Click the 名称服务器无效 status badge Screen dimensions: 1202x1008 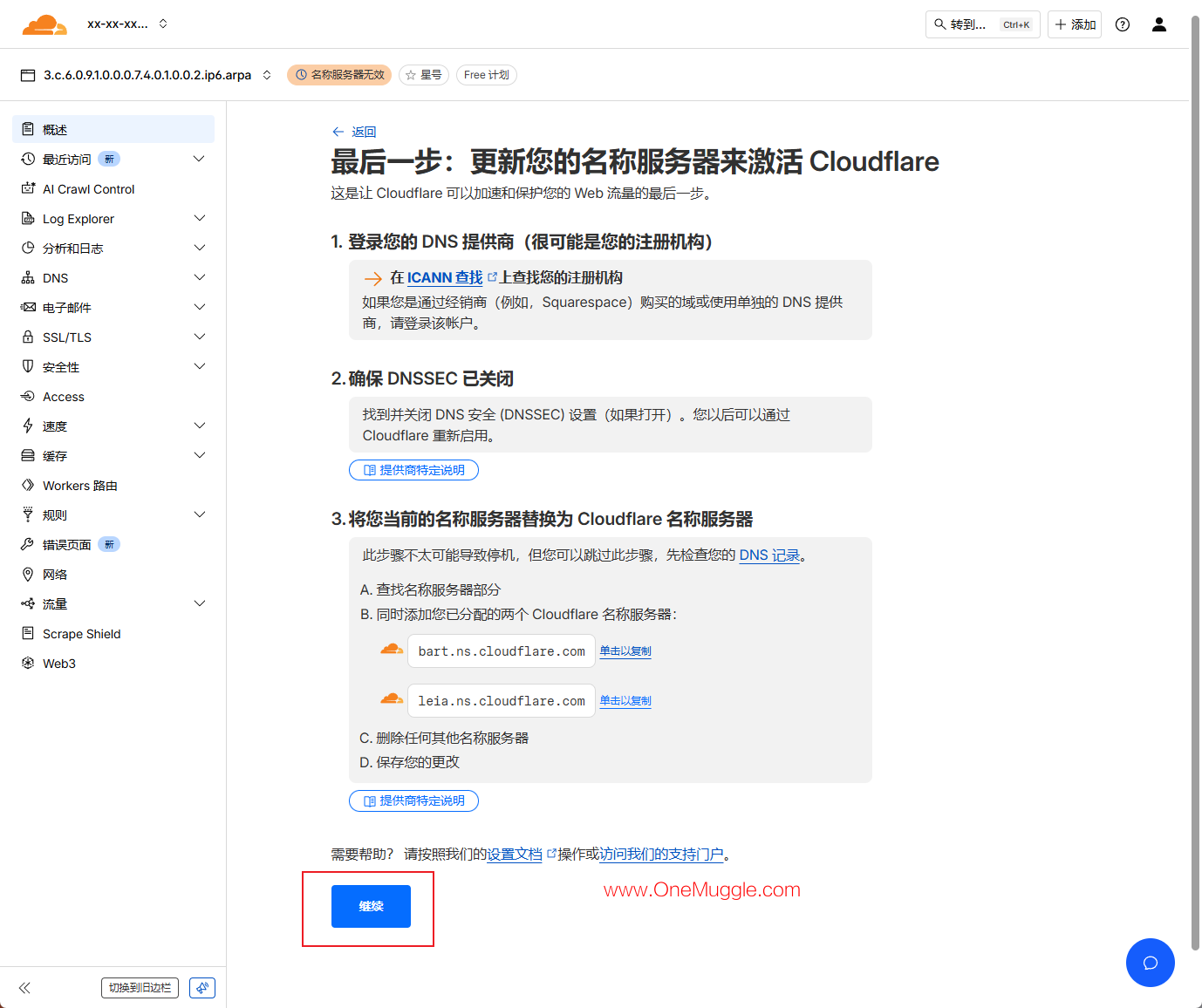[339, 75]
